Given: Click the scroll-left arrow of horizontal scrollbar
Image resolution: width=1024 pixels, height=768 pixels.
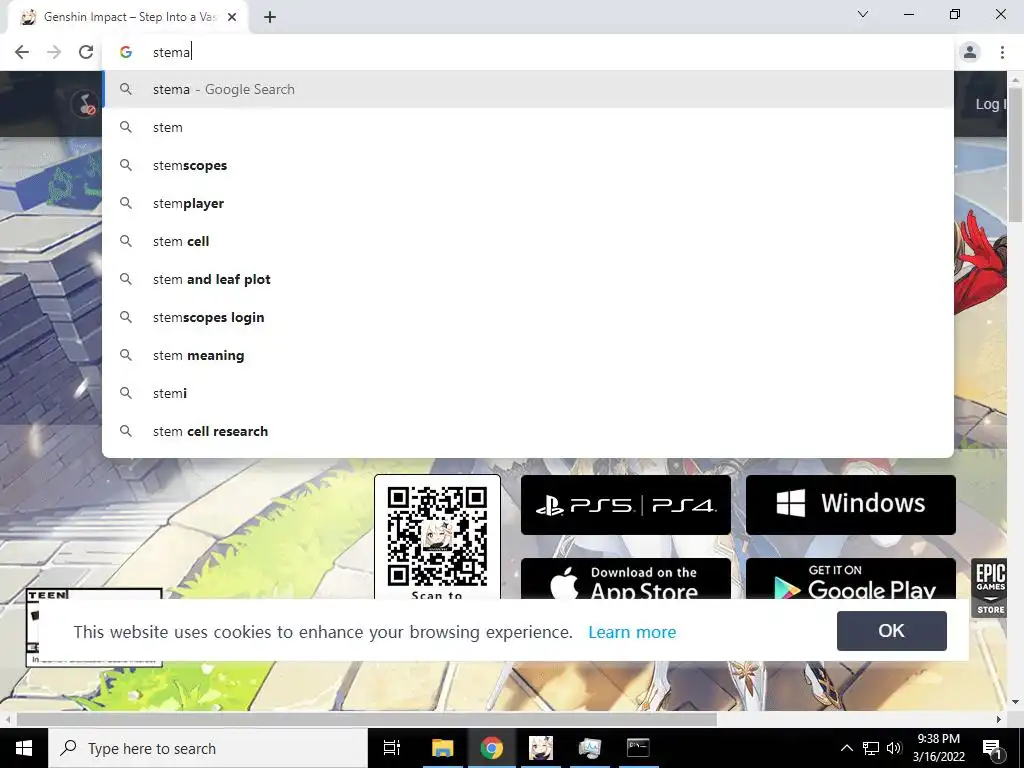Looking at the screenshot, I should [7, 719].
